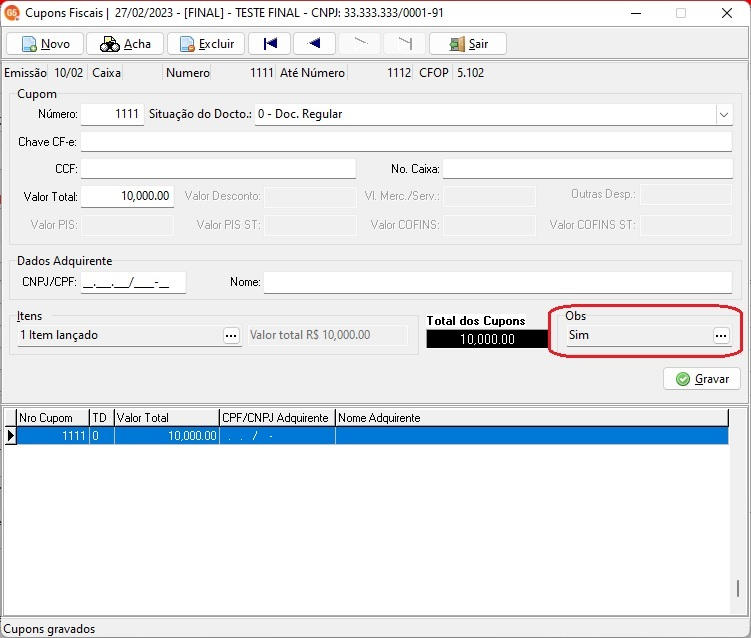The height and width of the screenshot is (638, 751).
Task: Click grid row indicator arrow
Action: (11, 436)
